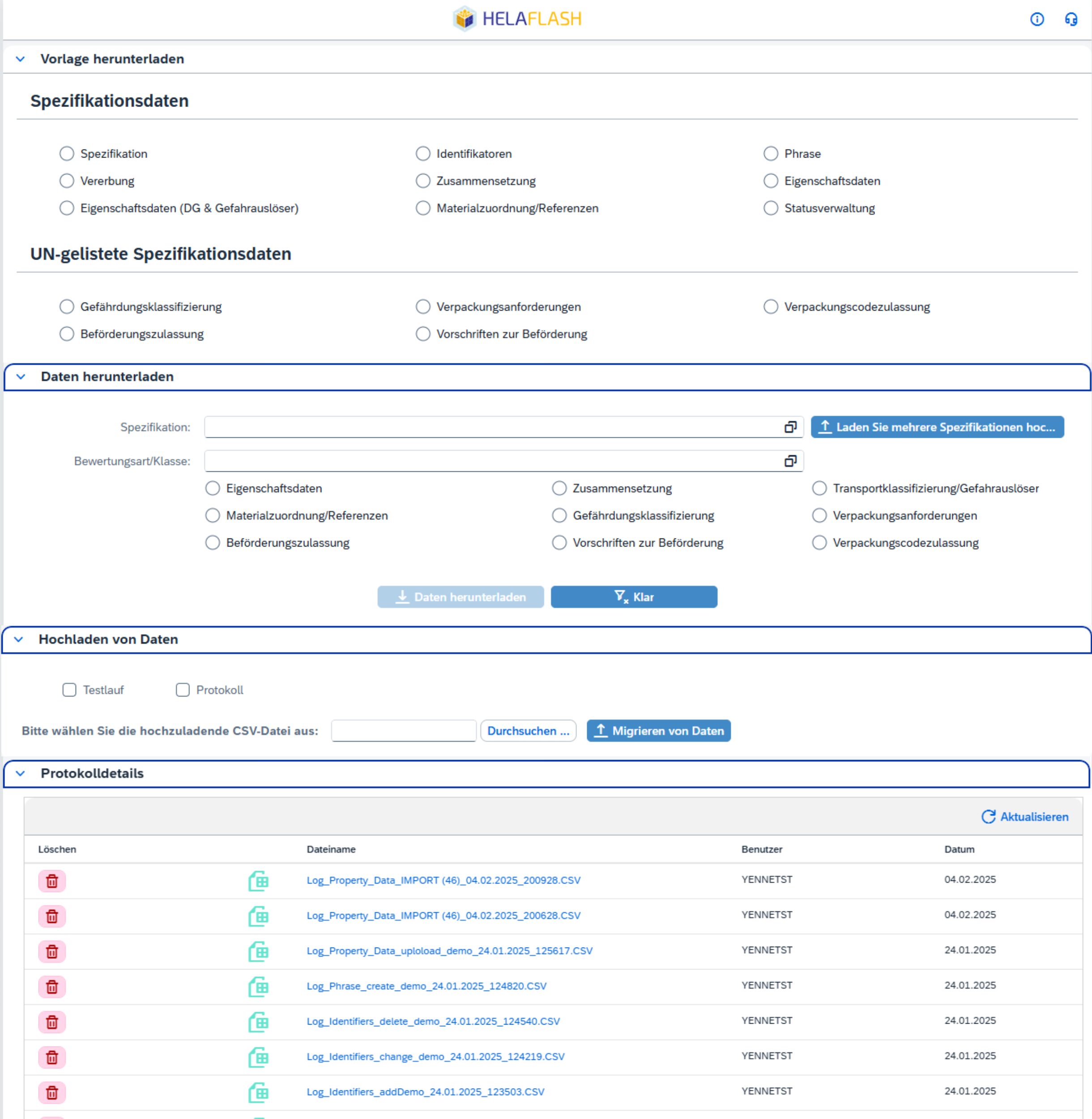Click the Datum column header
The height and width of the screenshot is (1119, 1092).
pos(959,850)
